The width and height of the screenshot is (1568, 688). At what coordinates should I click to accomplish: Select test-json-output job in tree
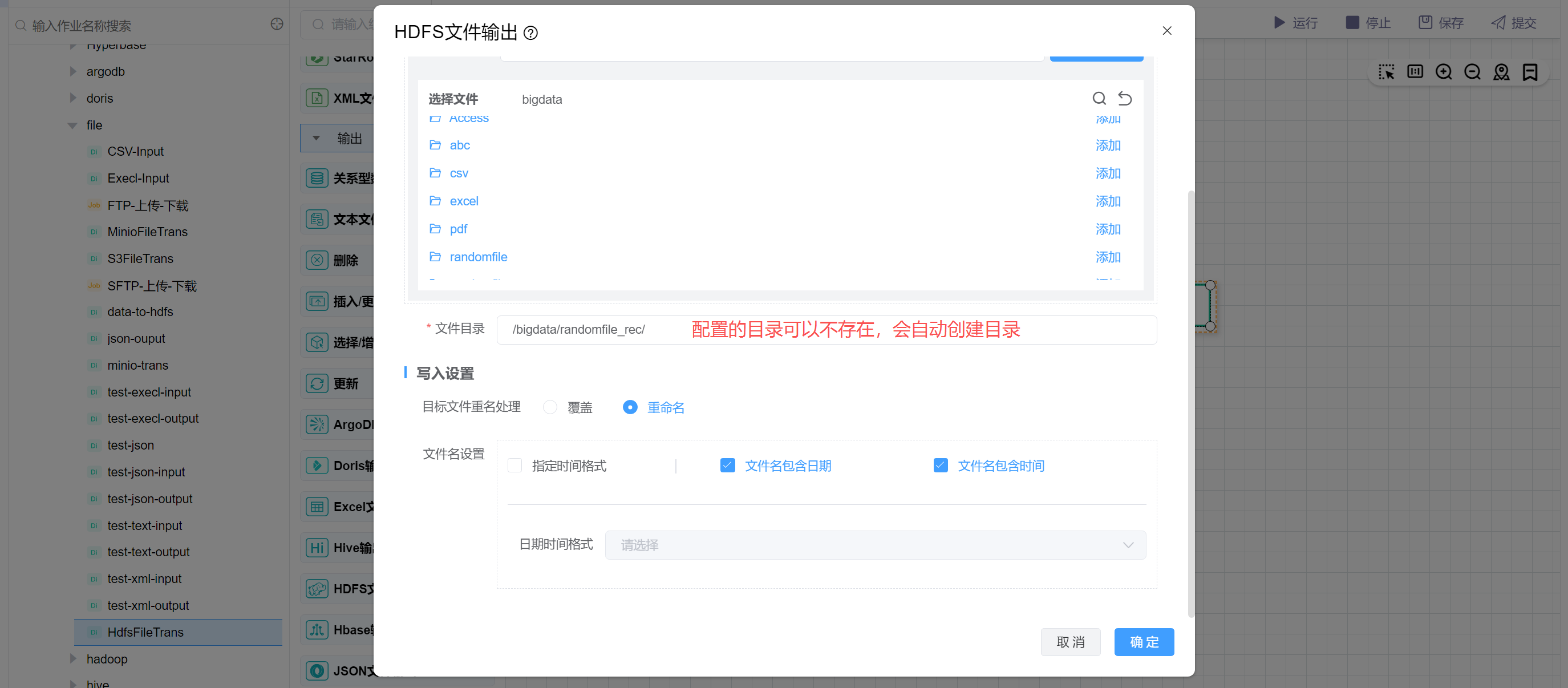pyautogui.click(x=150, y=499)
